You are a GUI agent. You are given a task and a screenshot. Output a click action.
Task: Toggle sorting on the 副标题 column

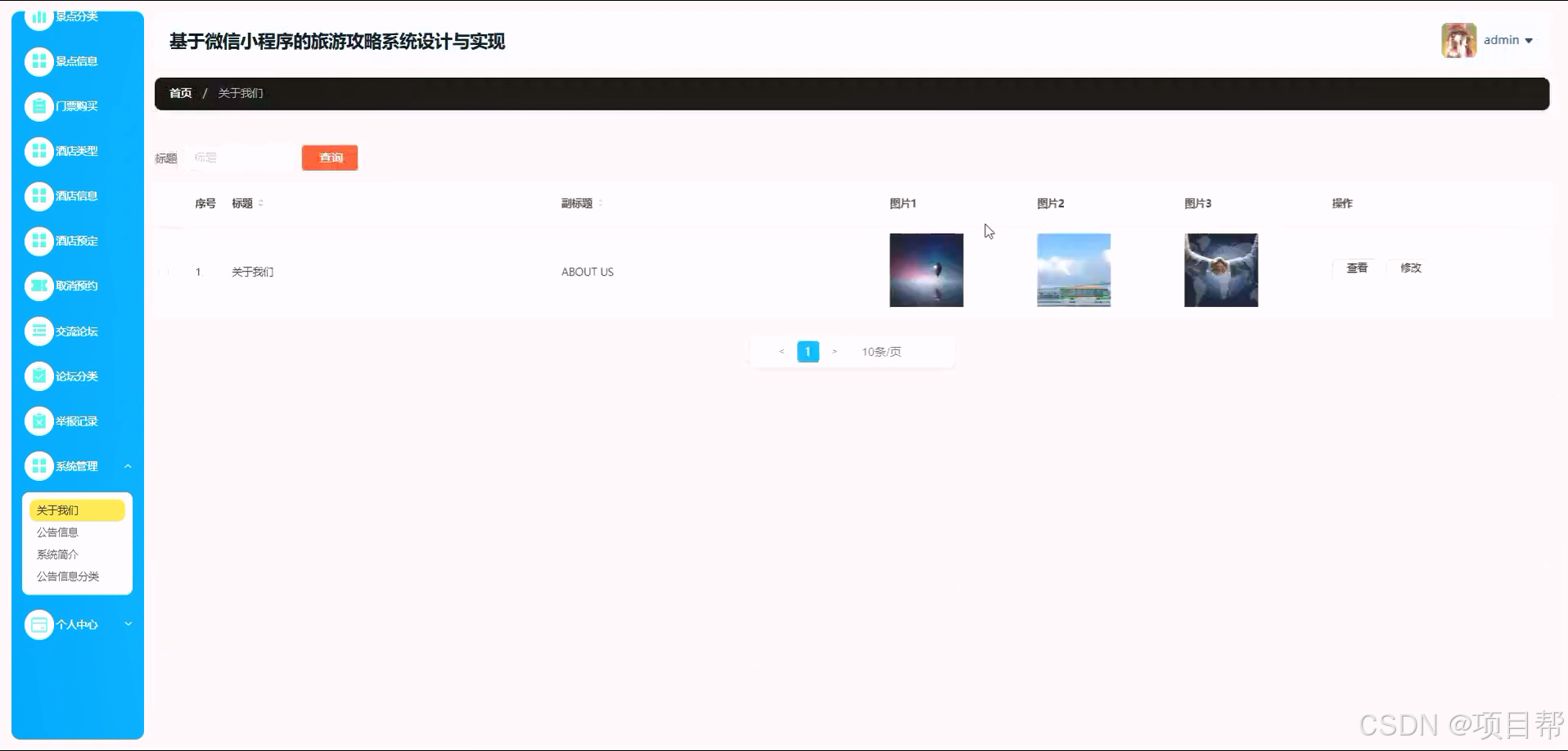tap(598, 203)
